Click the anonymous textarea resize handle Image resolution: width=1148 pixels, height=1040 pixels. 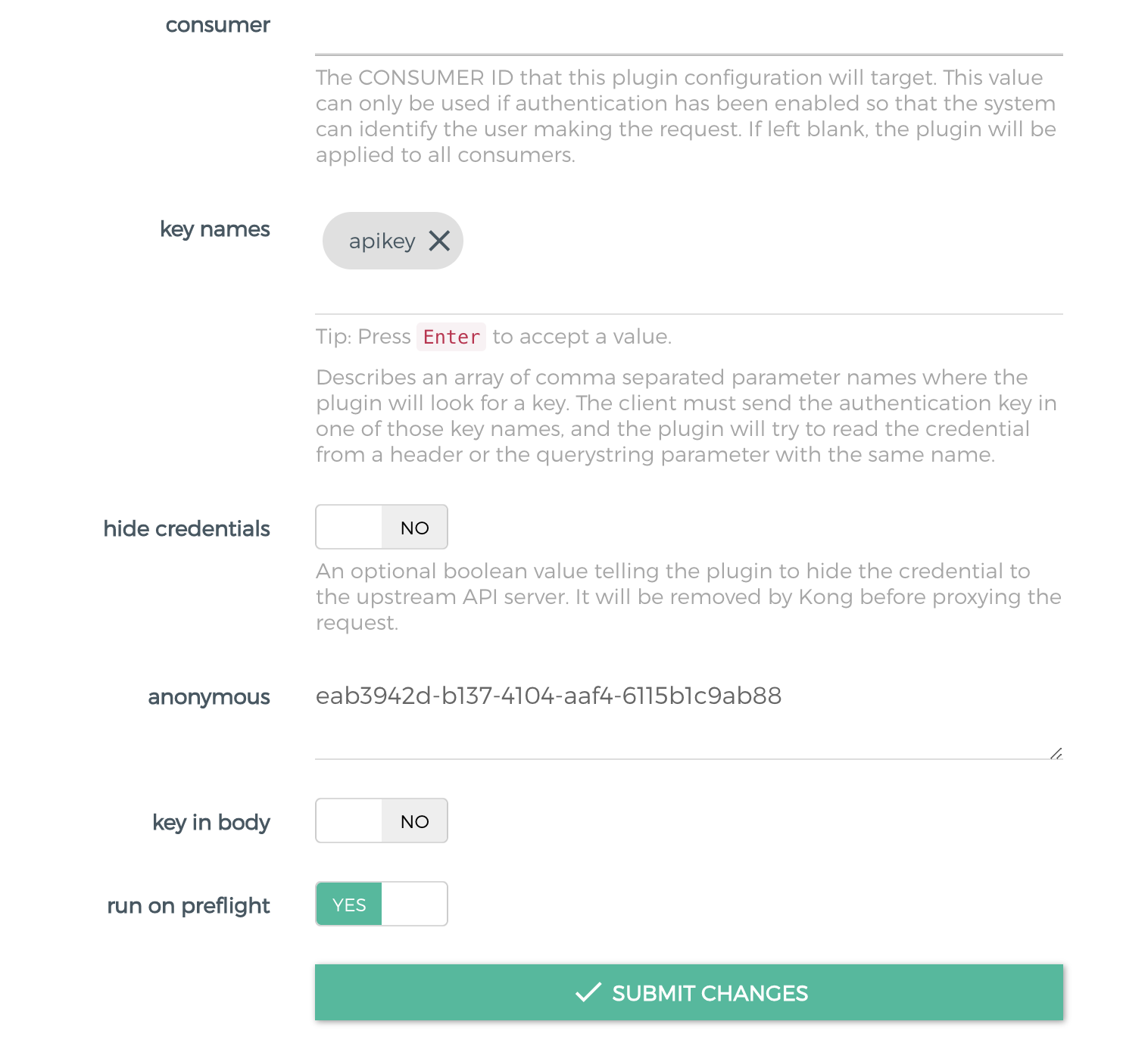[1056, 753]
